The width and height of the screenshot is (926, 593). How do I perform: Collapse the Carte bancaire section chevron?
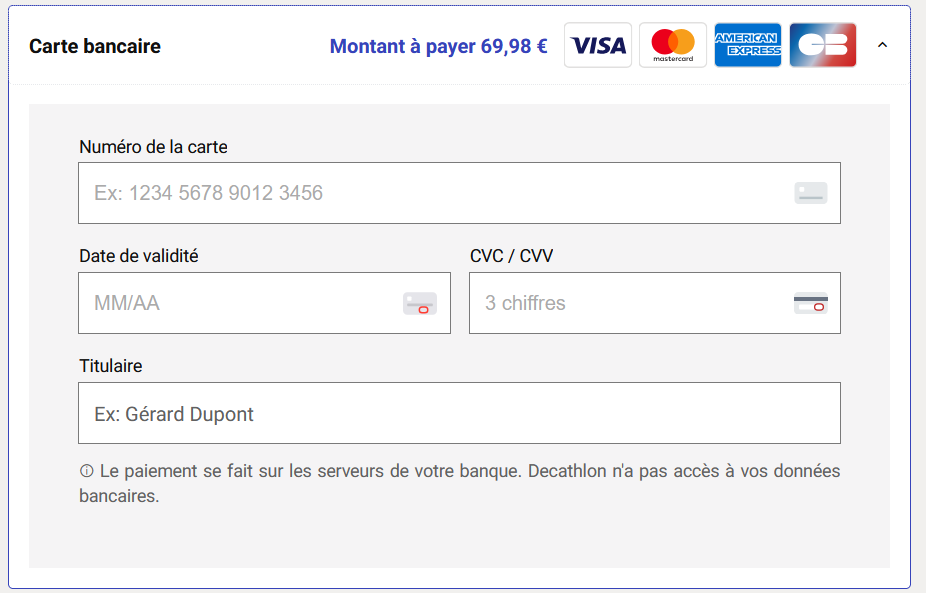click(882, 45)
